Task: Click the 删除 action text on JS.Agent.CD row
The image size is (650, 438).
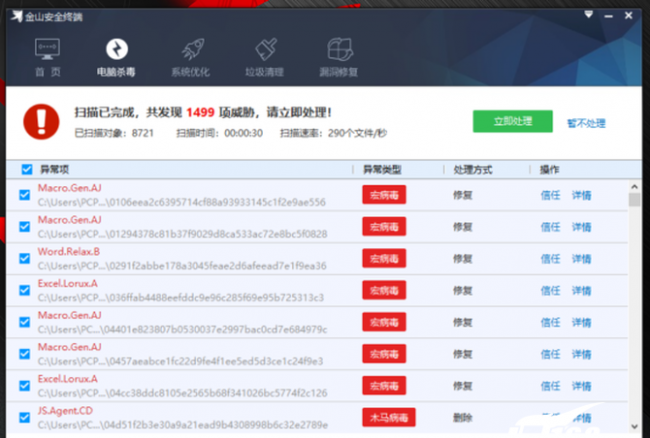Action: click(463, 418)
